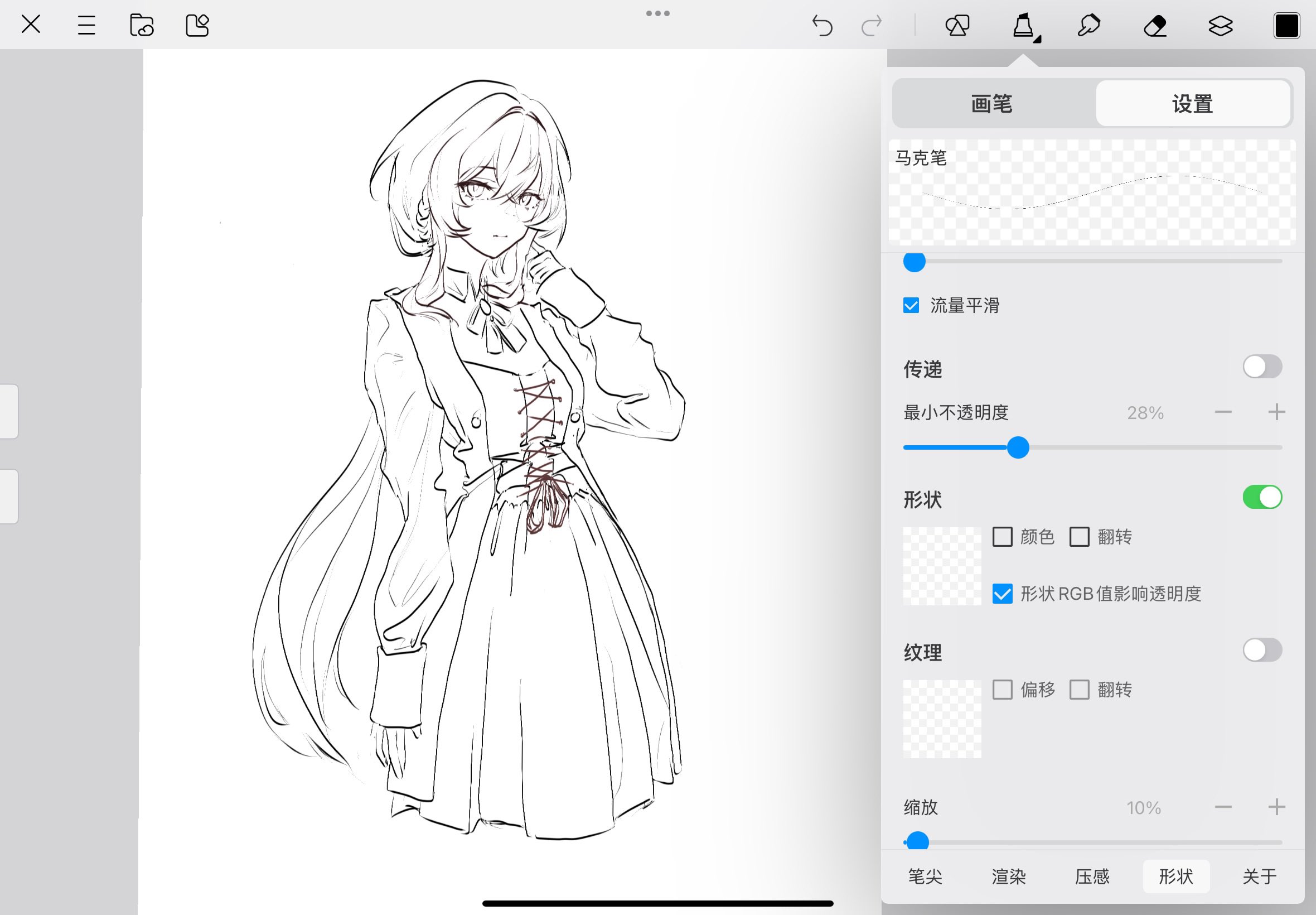This screenshot has width=1316, height=915.
Task: Click the redo arrow icon
Action: coord(872,25)
